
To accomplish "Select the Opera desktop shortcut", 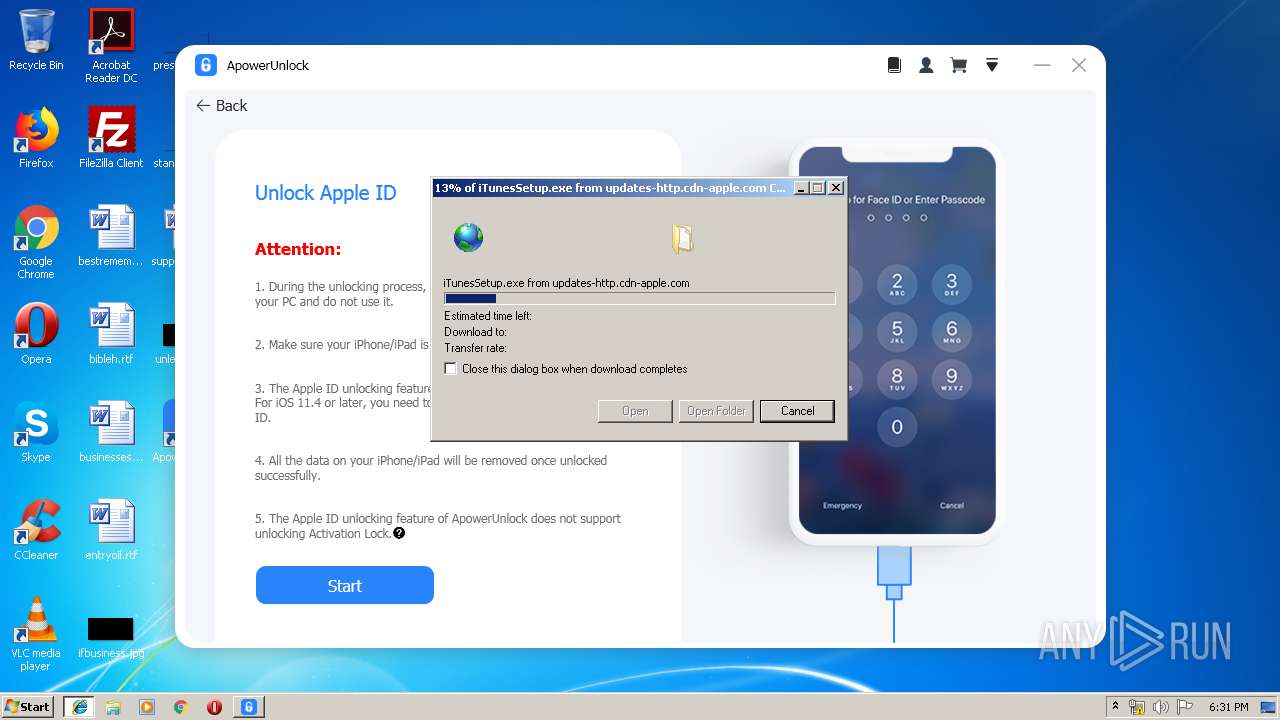I will [x=36, y=333].
